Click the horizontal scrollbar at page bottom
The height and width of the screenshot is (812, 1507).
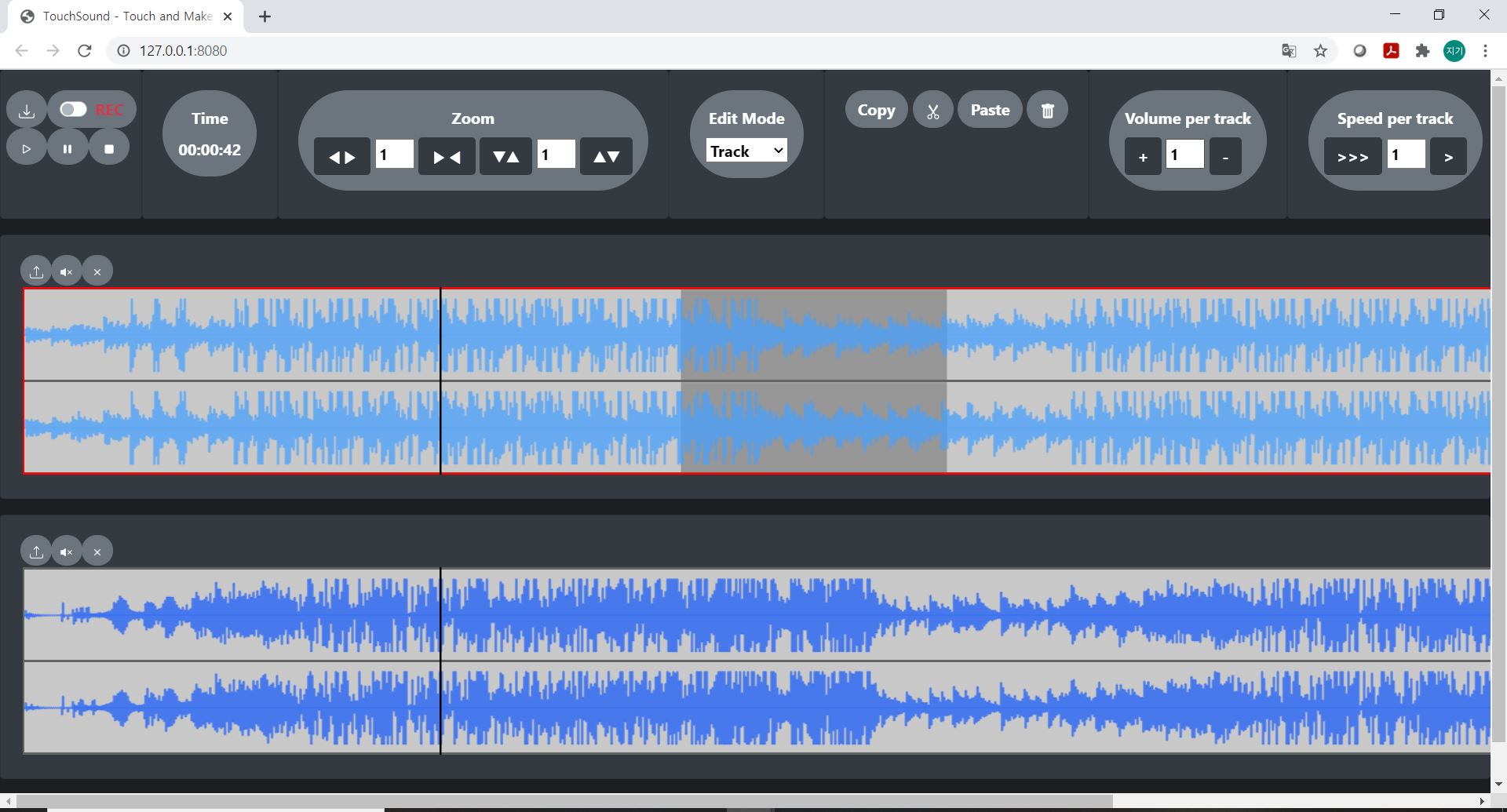(x=564, y=801)
